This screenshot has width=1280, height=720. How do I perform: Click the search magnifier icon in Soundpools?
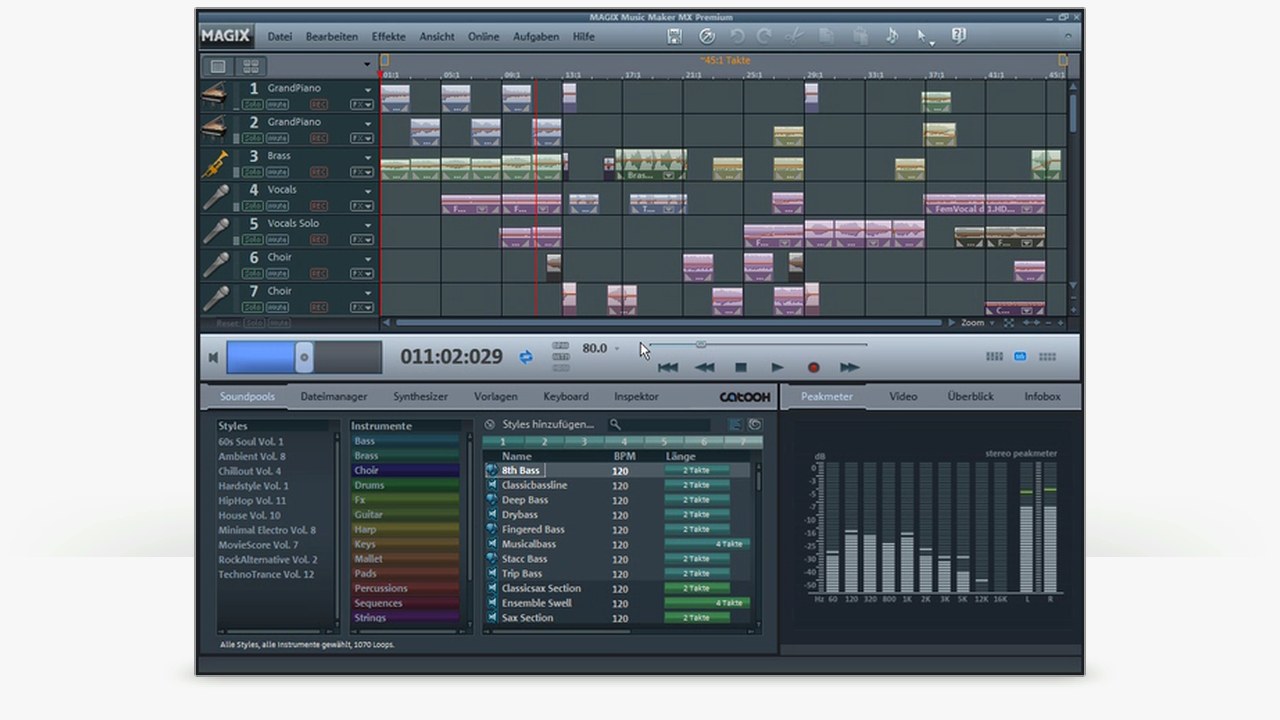pyautogui.click(x=616, y=424)
